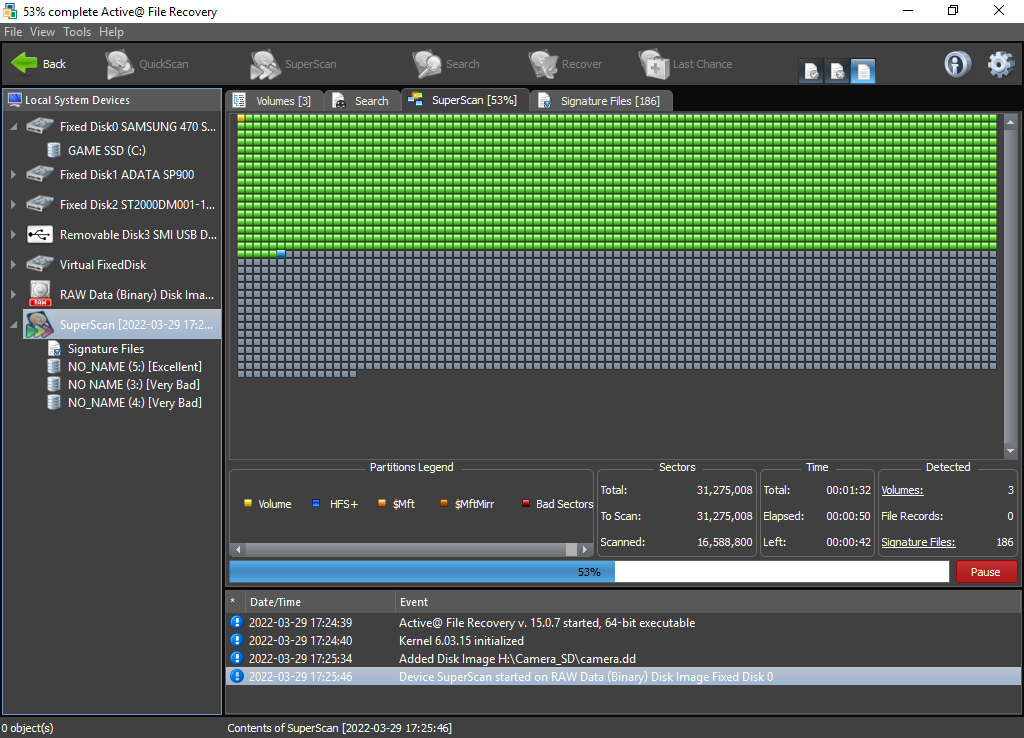Viewport: 1024px width, 738px height.
Task: Select log entry 'Kernel 6.03.15 initialized'
Action: [624, 641]
